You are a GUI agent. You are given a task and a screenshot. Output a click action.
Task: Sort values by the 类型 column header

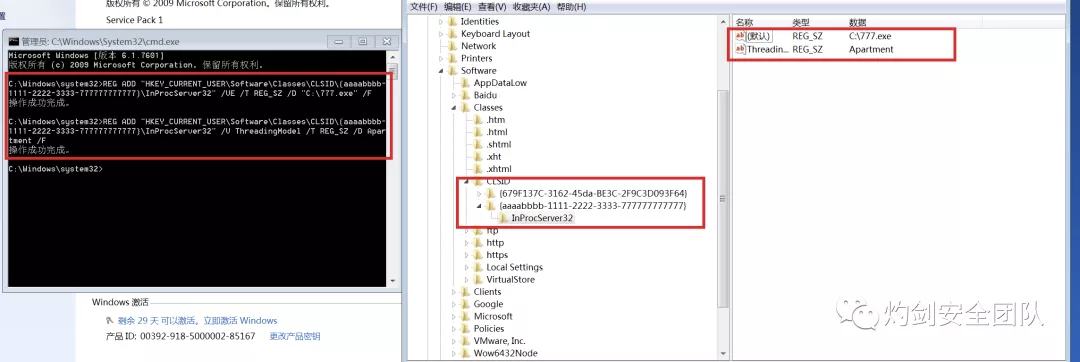(801, 22)
